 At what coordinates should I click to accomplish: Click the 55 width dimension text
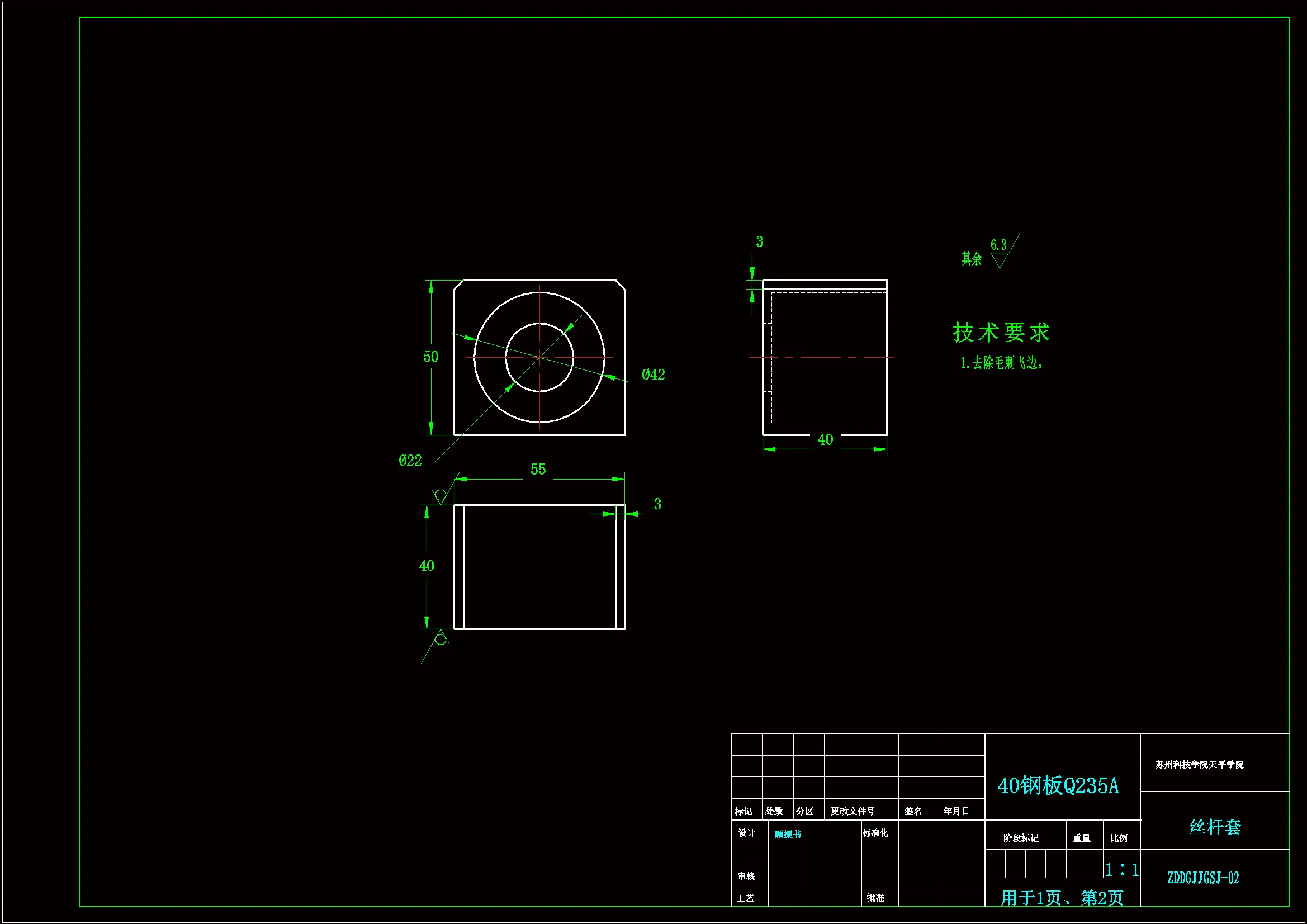point(538,469)
